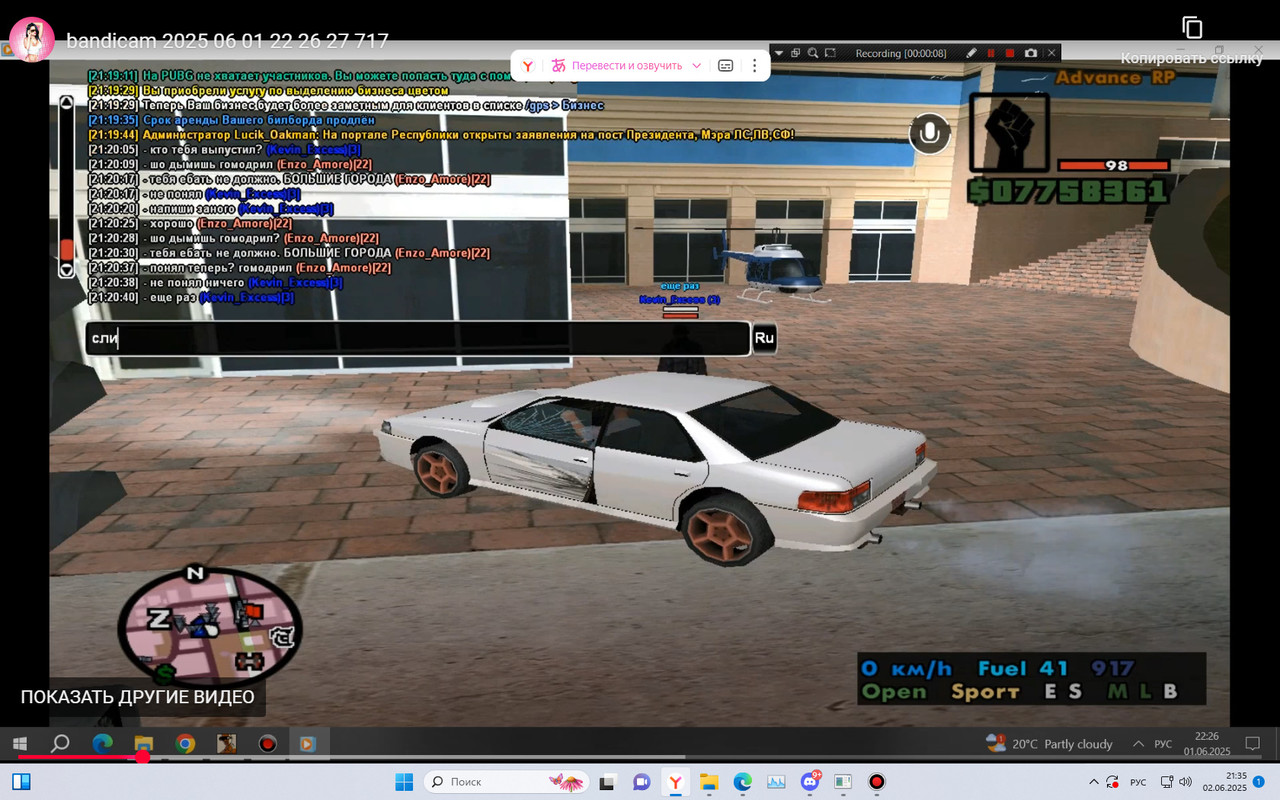The image size is (1280, 800).
Task: Click the Advance RP server logo text
Action: 1115,78
